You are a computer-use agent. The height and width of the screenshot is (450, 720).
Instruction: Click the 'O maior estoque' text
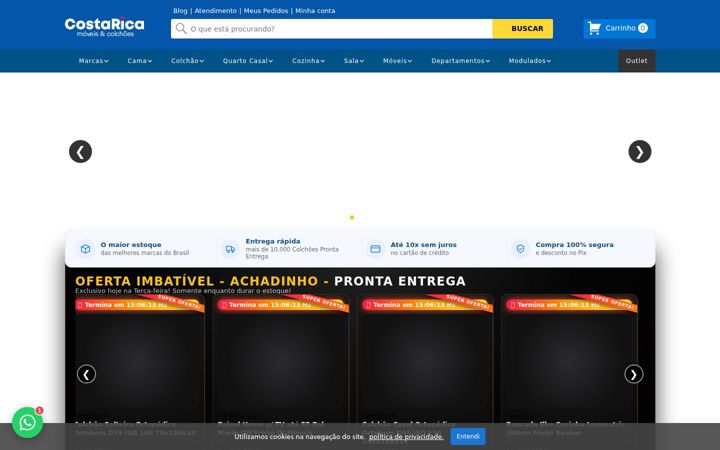point(131,245)
